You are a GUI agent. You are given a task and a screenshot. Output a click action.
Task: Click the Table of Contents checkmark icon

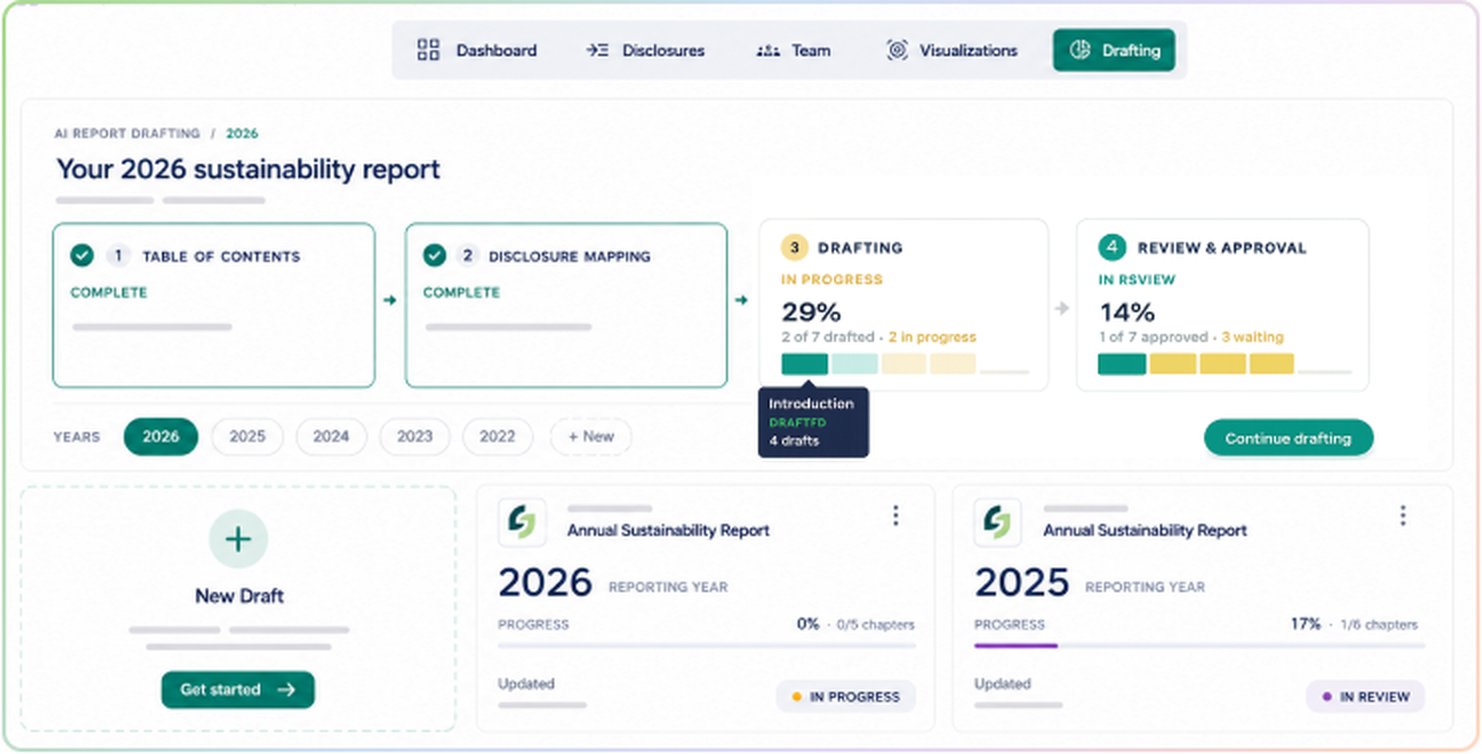tap(82, 256)
